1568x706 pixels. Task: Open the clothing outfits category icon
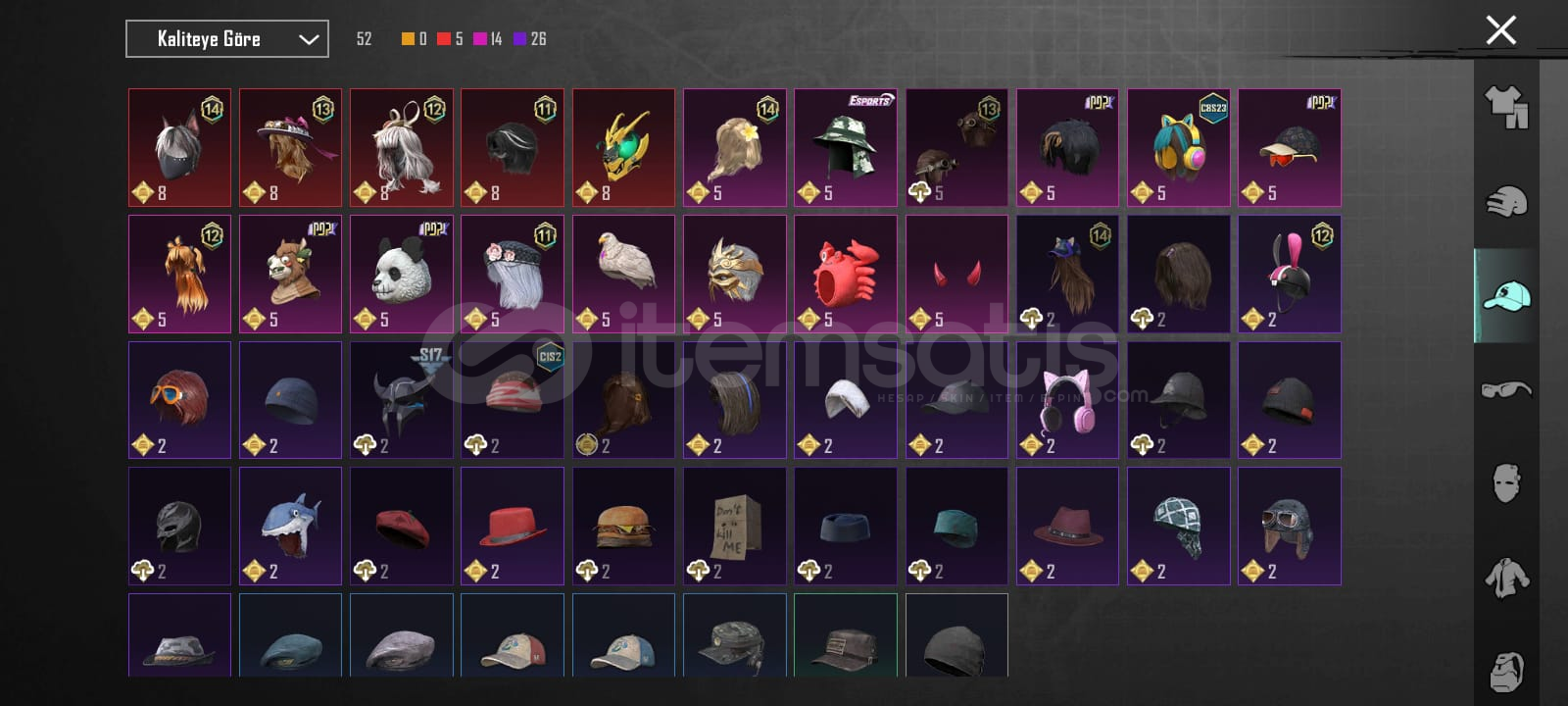pos(1505,107)
